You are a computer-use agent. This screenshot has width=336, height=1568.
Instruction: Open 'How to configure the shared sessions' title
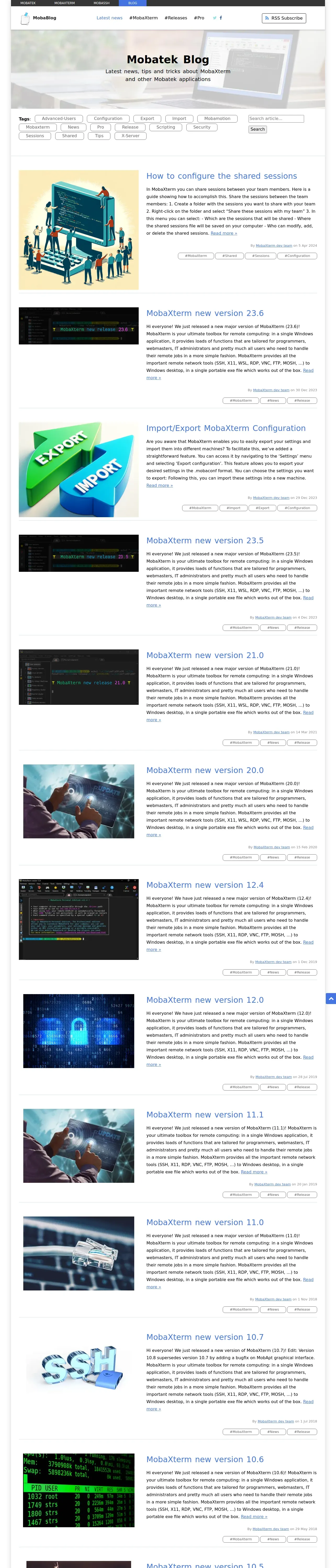[221, 176]
